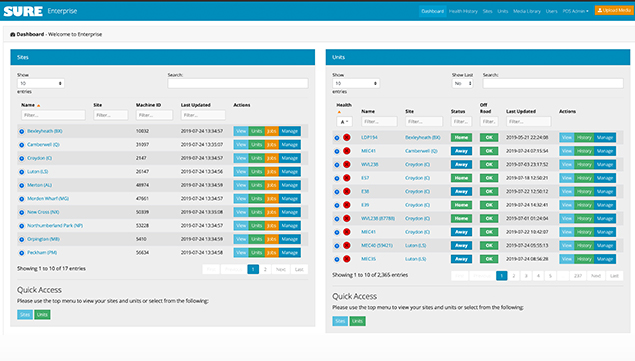Click red health icon for unit LDP194
This screenshot has width=635, height=361.
(347, 137)
